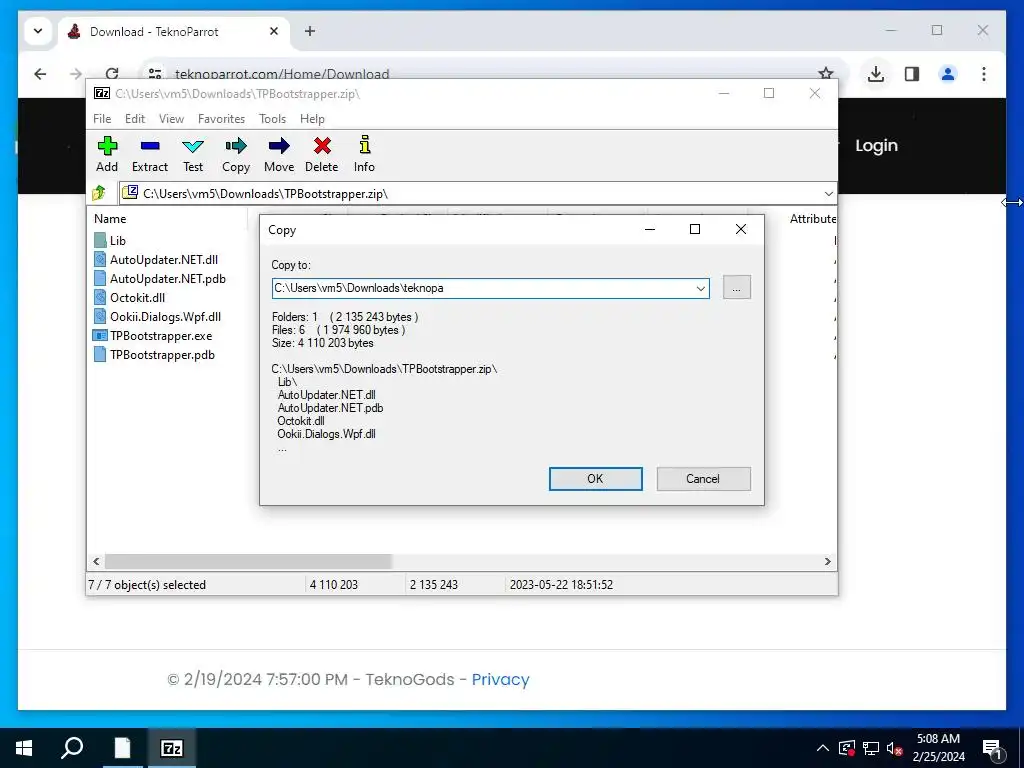Expand 7-Zip address bar dropdown
The width and height of the screenshot is (1024, 768).
click(828, 193)
